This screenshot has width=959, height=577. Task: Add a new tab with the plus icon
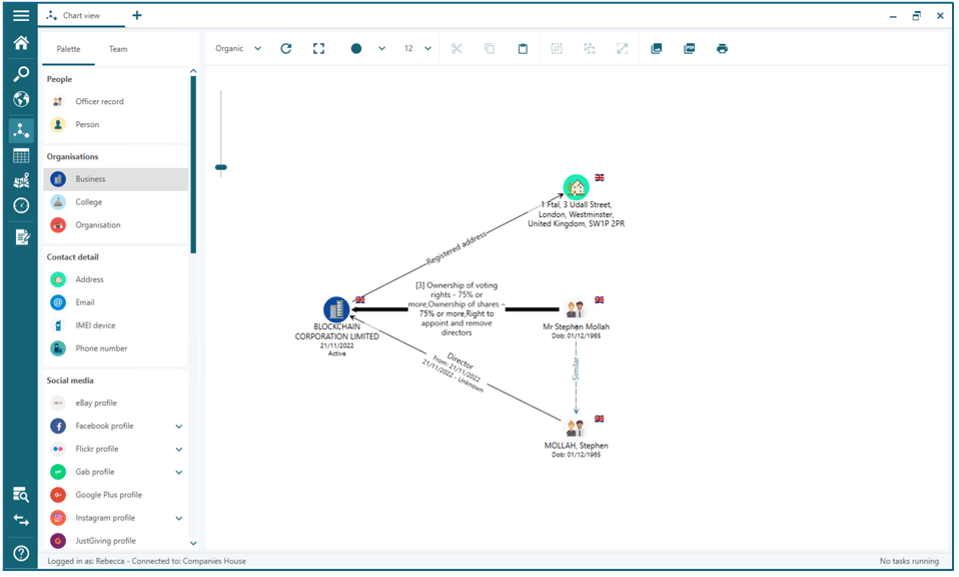point(137,15)
